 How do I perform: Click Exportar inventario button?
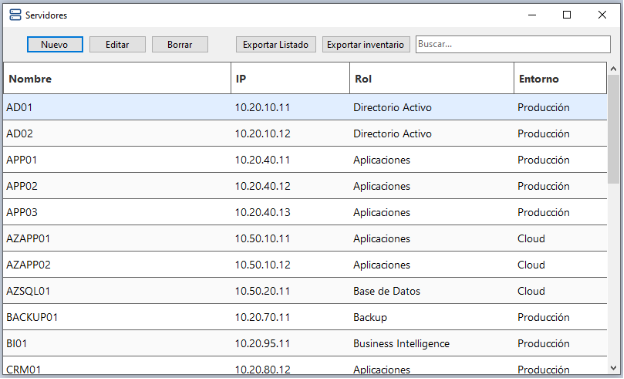pos(366,44)
